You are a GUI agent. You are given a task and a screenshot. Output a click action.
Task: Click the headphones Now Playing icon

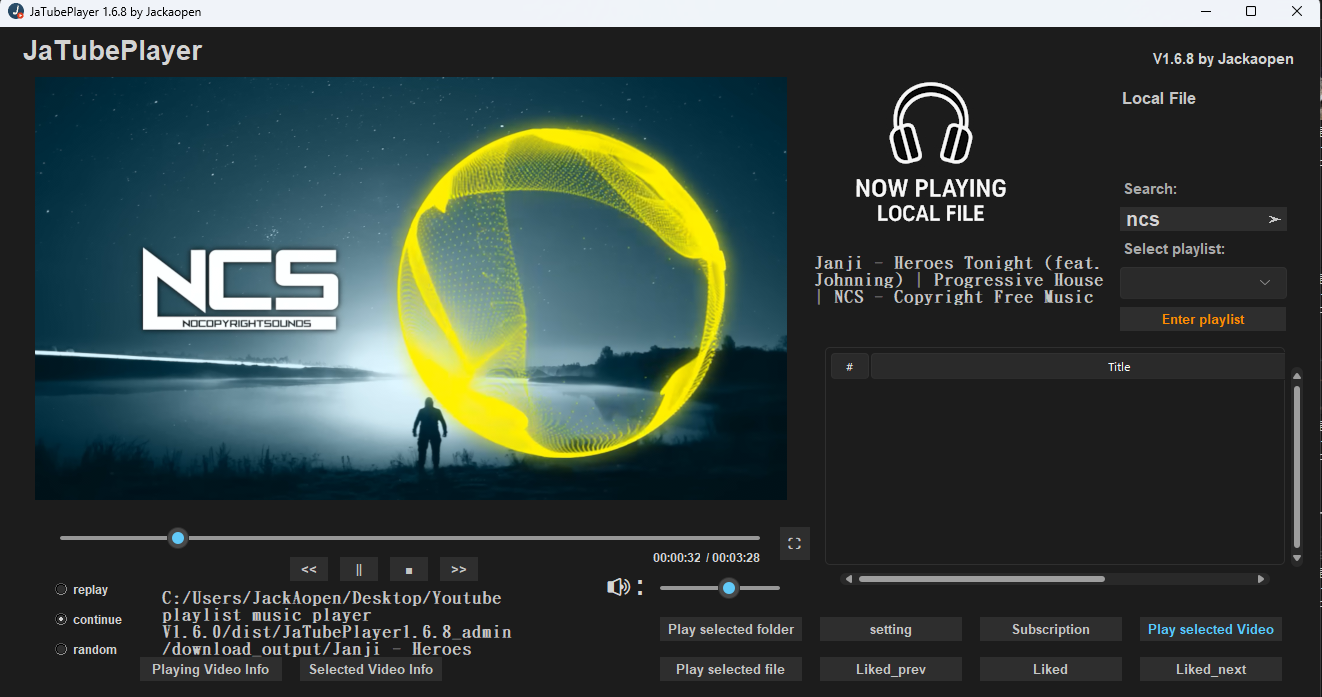[931, 123]
